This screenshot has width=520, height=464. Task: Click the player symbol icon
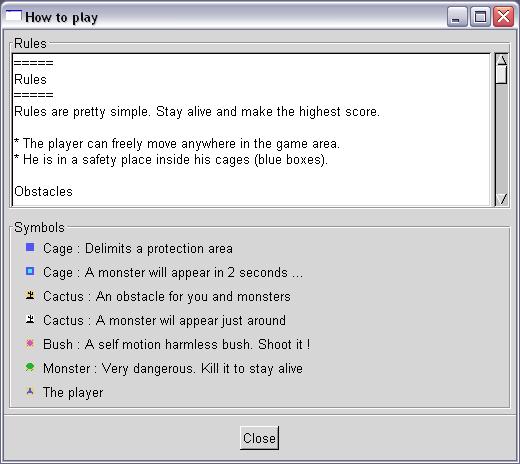30,391
